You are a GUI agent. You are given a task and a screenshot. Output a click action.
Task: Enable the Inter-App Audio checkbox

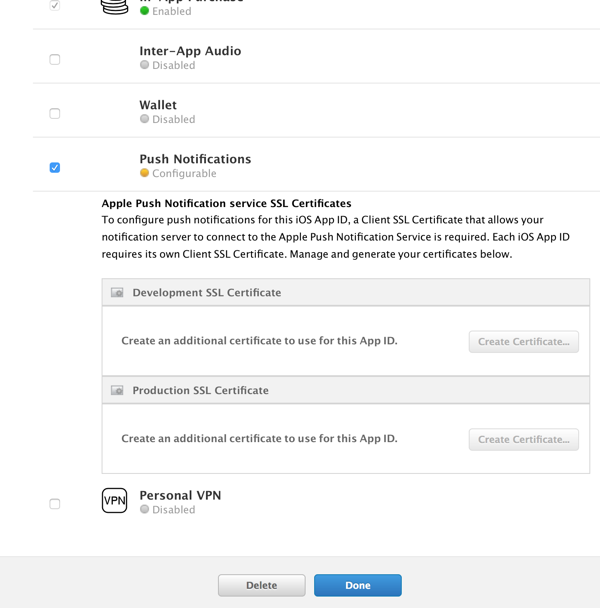(55, 59)
